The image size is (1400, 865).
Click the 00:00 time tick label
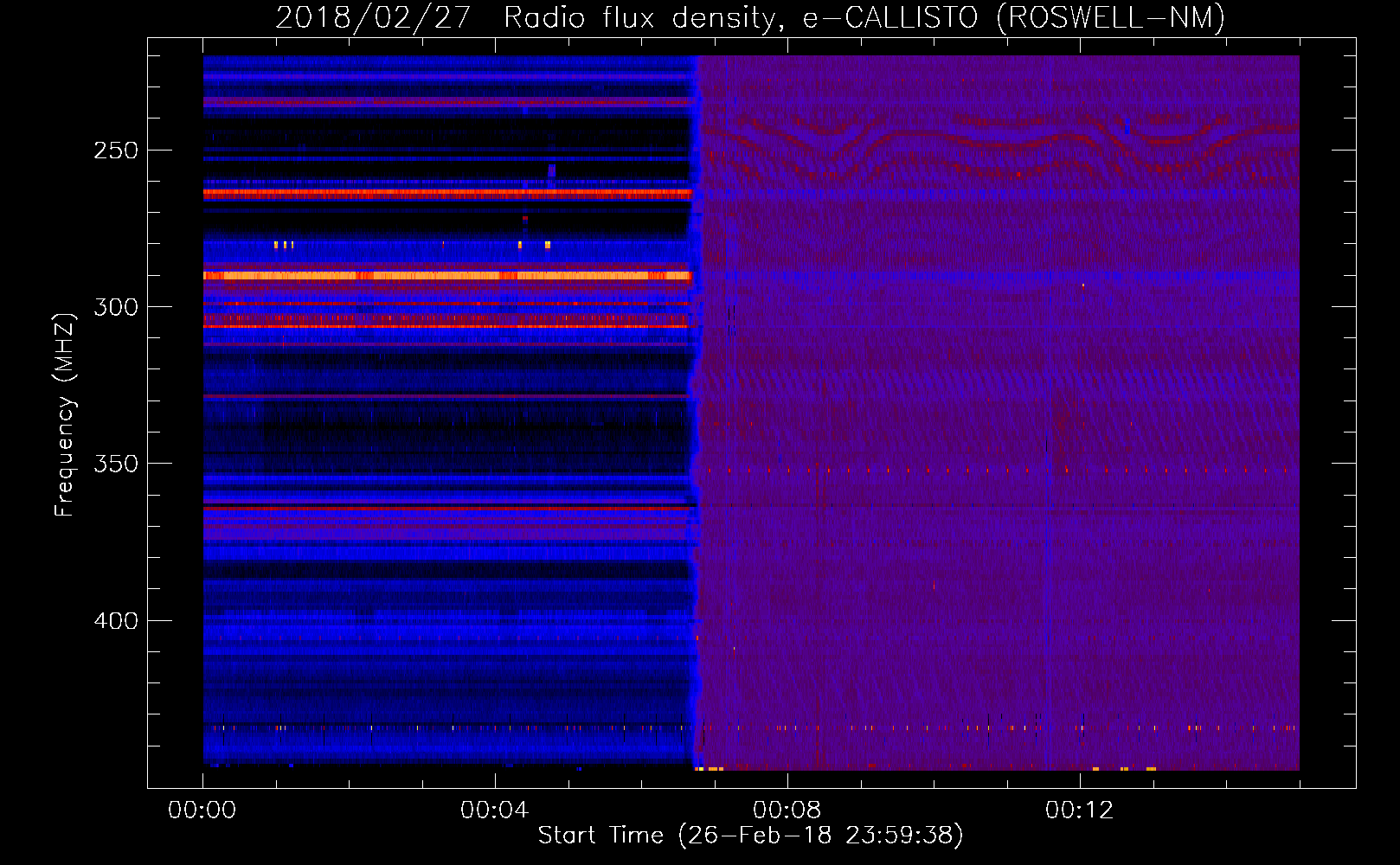click(x=202, y=811)
